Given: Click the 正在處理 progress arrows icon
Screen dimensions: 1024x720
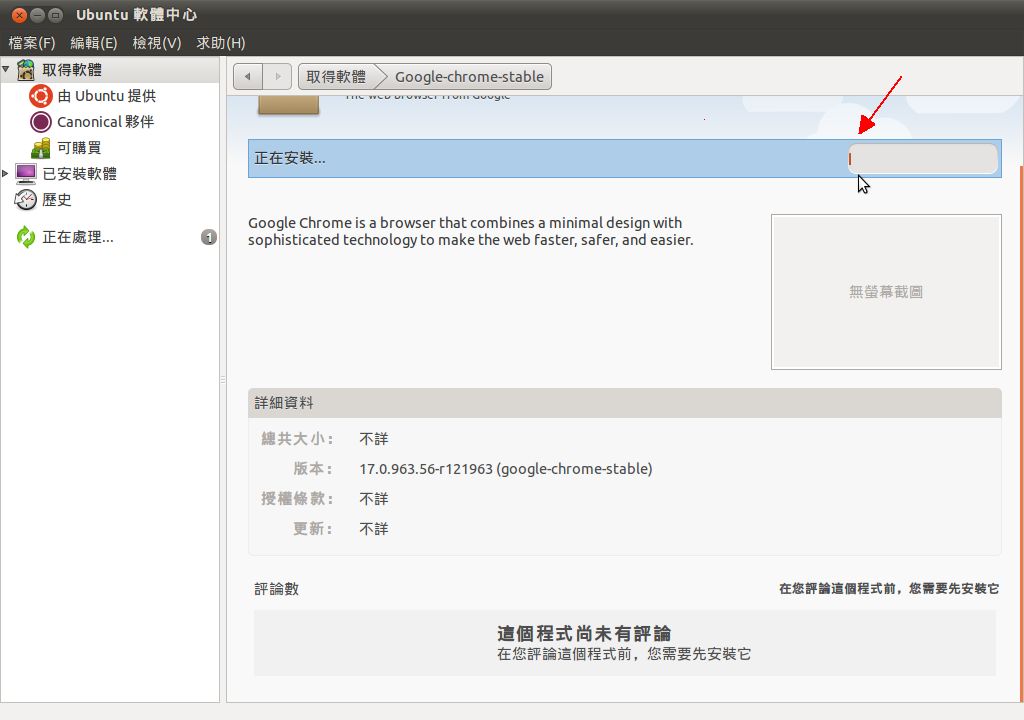Looking at the screenshot, I should coord(26,238).
